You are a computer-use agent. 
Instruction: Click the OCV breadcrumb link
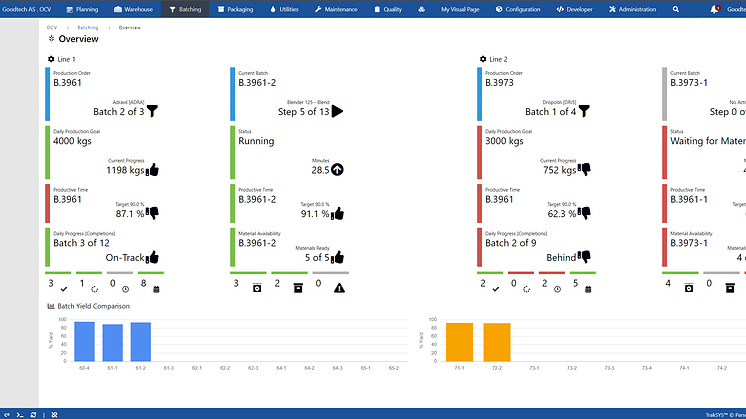click(51, 27)
